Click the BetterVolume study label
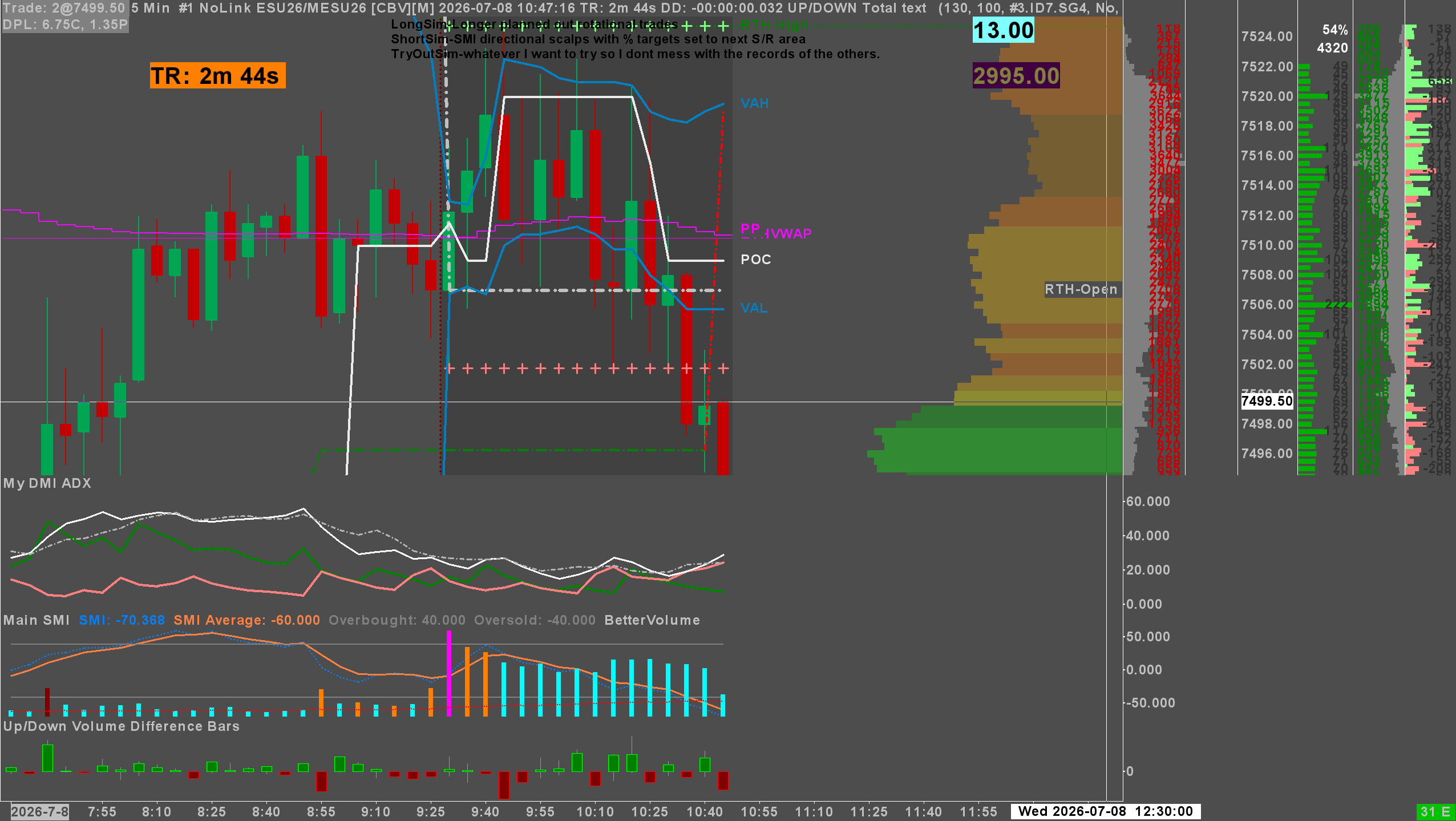This screenshot has width=1456, height=821. point(652,620)
